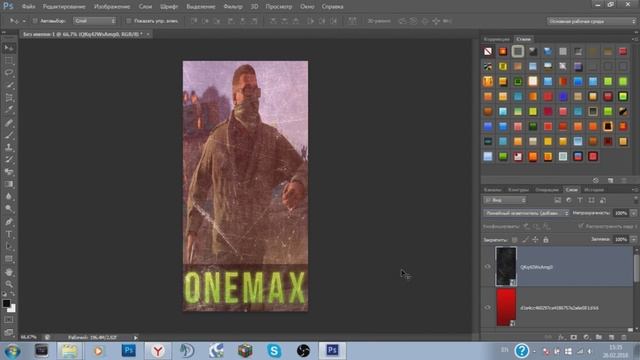The width and height of the screenshot is (640, 360).
Task: Select the Hand tool
Action: (9, 272)
